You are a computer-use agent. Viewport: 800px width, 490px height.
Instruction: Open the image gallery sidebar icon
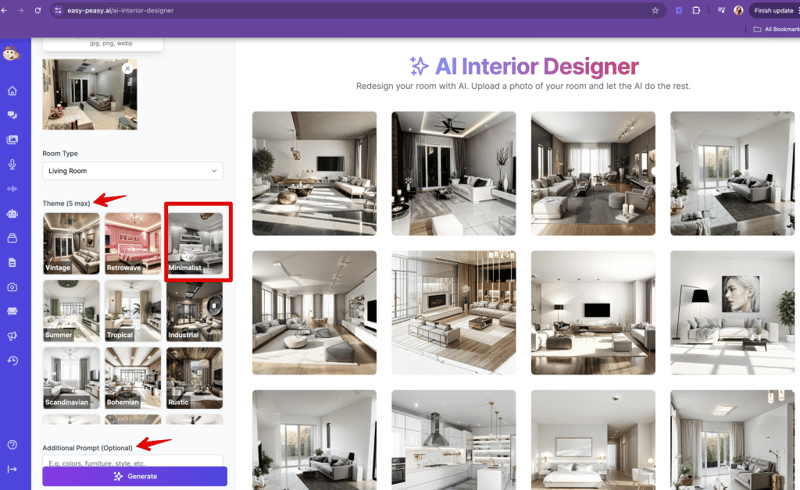pyautogui.click(x=13, y=140)
